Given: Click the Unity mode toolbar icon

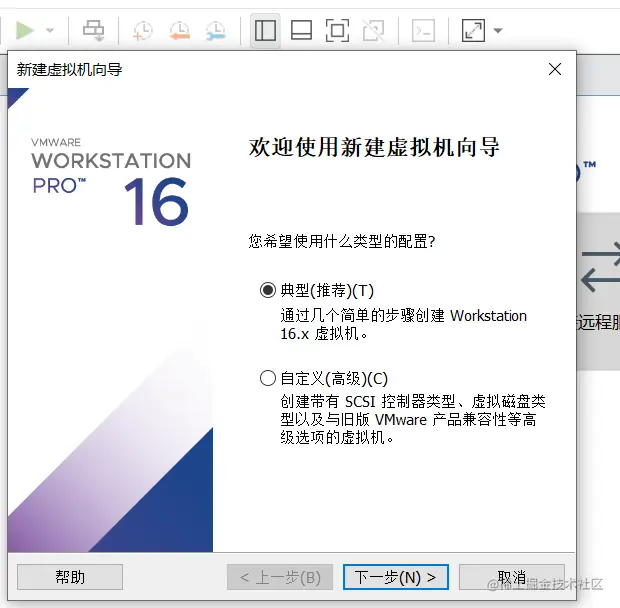Looking at the screenshot, I should click(x=374, y=30).
